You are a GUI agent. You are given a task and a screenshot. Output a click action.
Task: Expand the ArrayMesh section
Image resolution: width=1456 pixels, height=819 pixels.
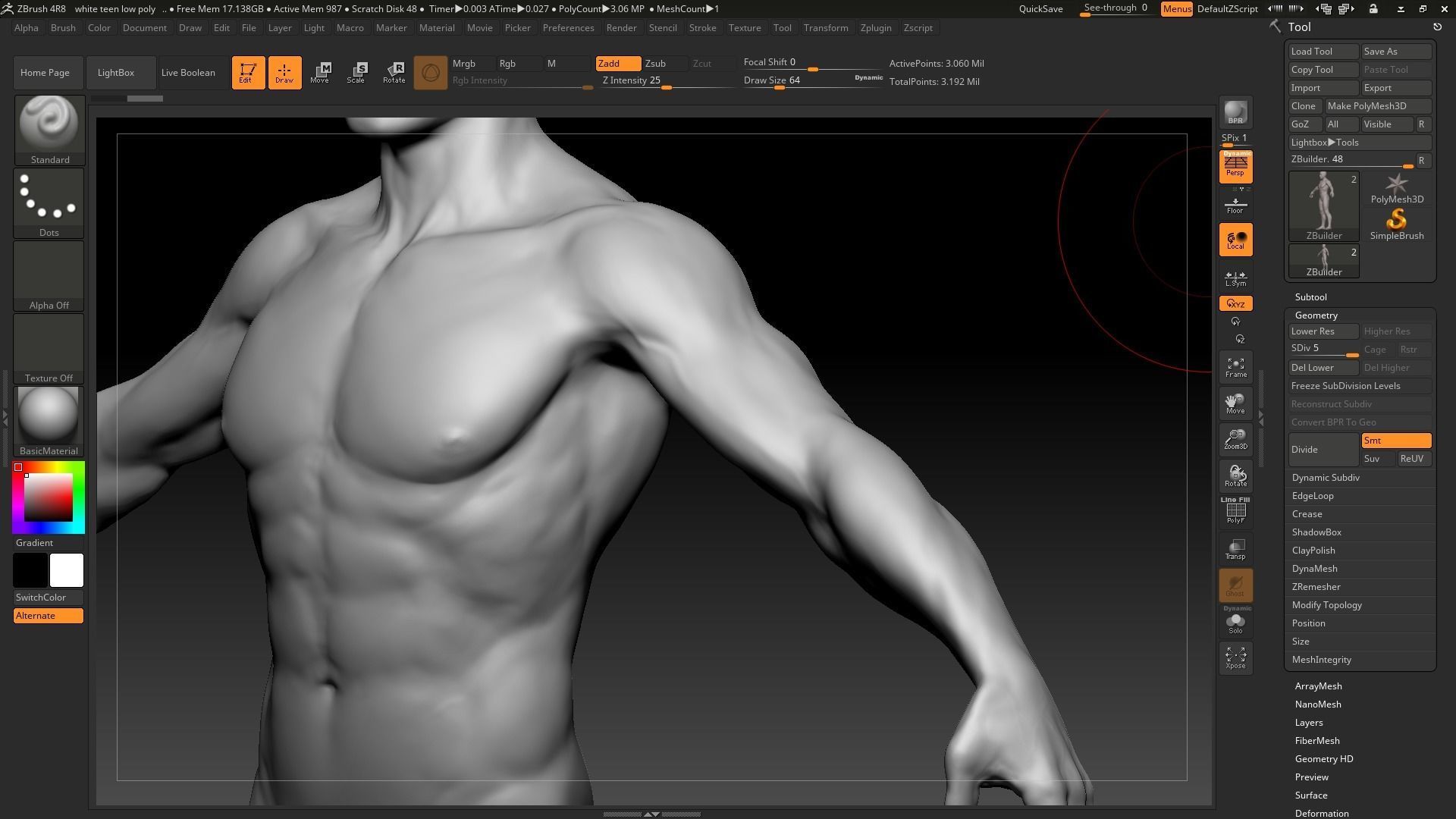tap(1318, 686)
